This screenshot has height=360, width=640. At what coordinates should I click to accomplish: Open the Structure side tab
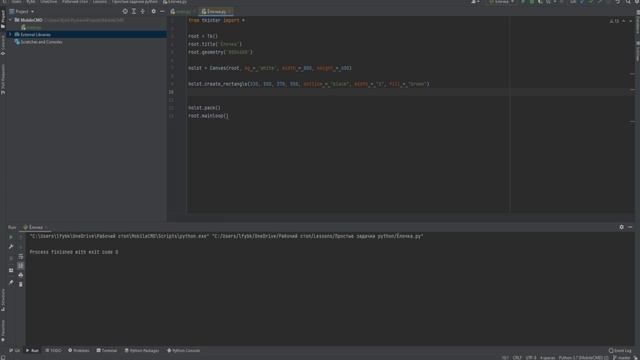click(3, 300)
